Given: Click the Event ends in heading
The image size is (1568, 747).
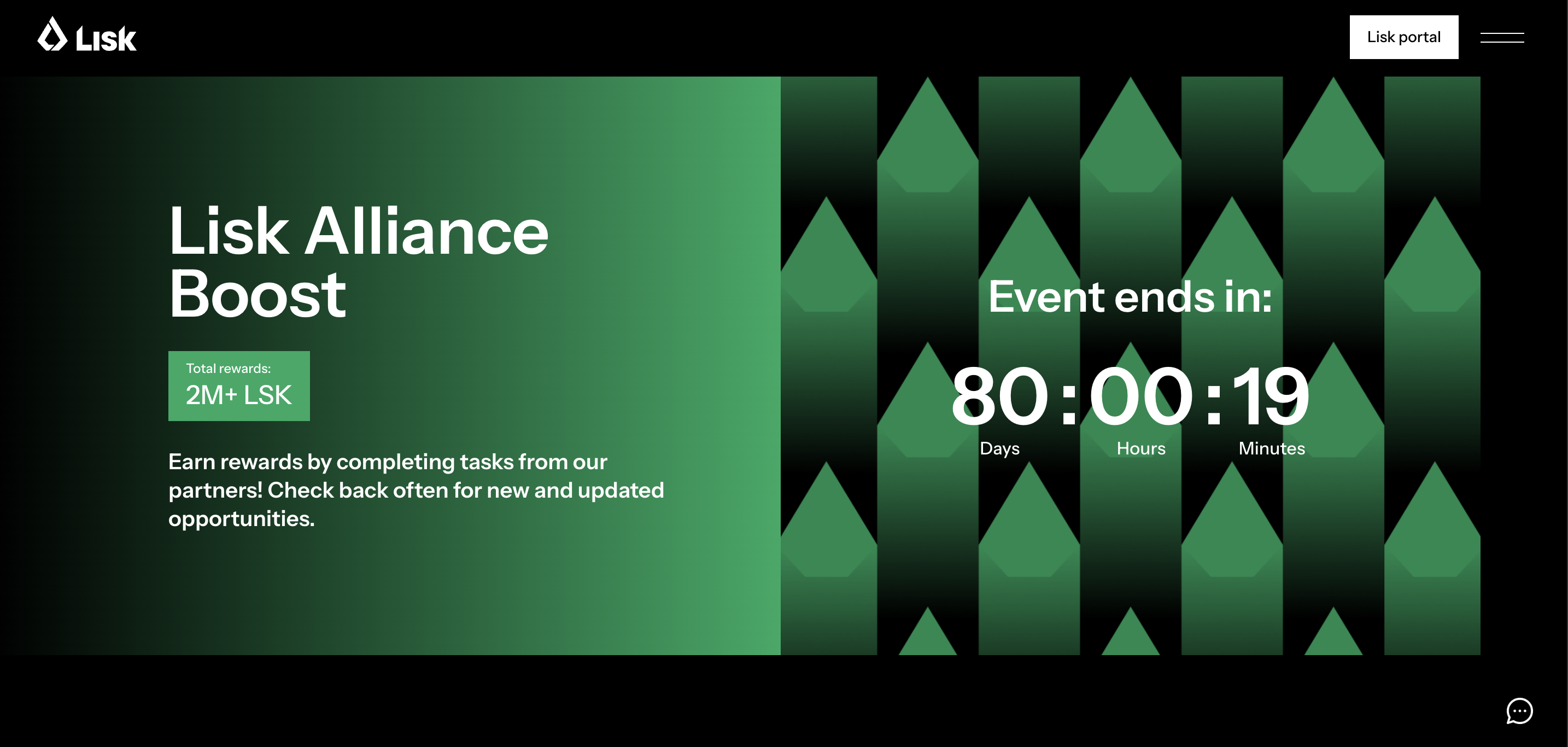Looking at the screenshot, I should click(x=1130, y=296).
